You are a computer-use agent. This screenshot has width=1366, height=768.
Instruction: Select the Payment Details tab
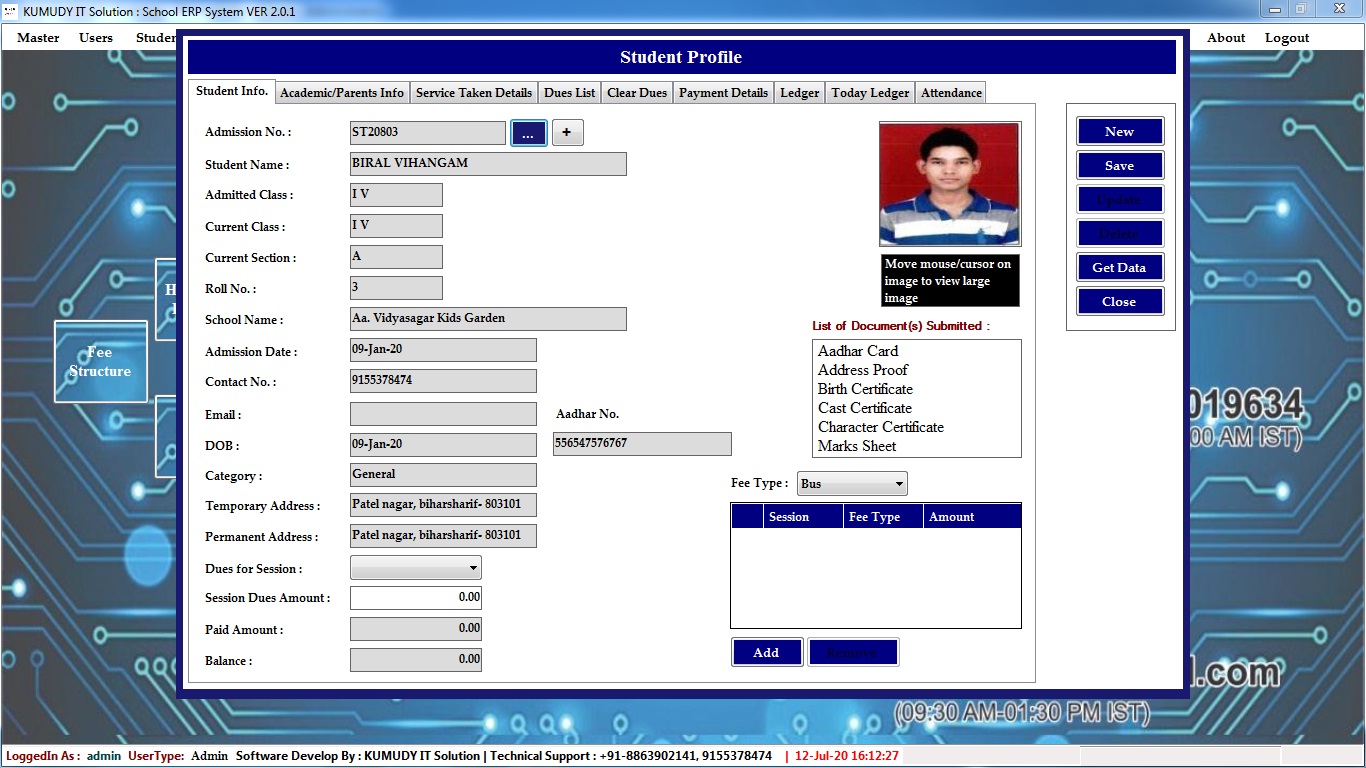pyautogui.click(x=723, y=93)
